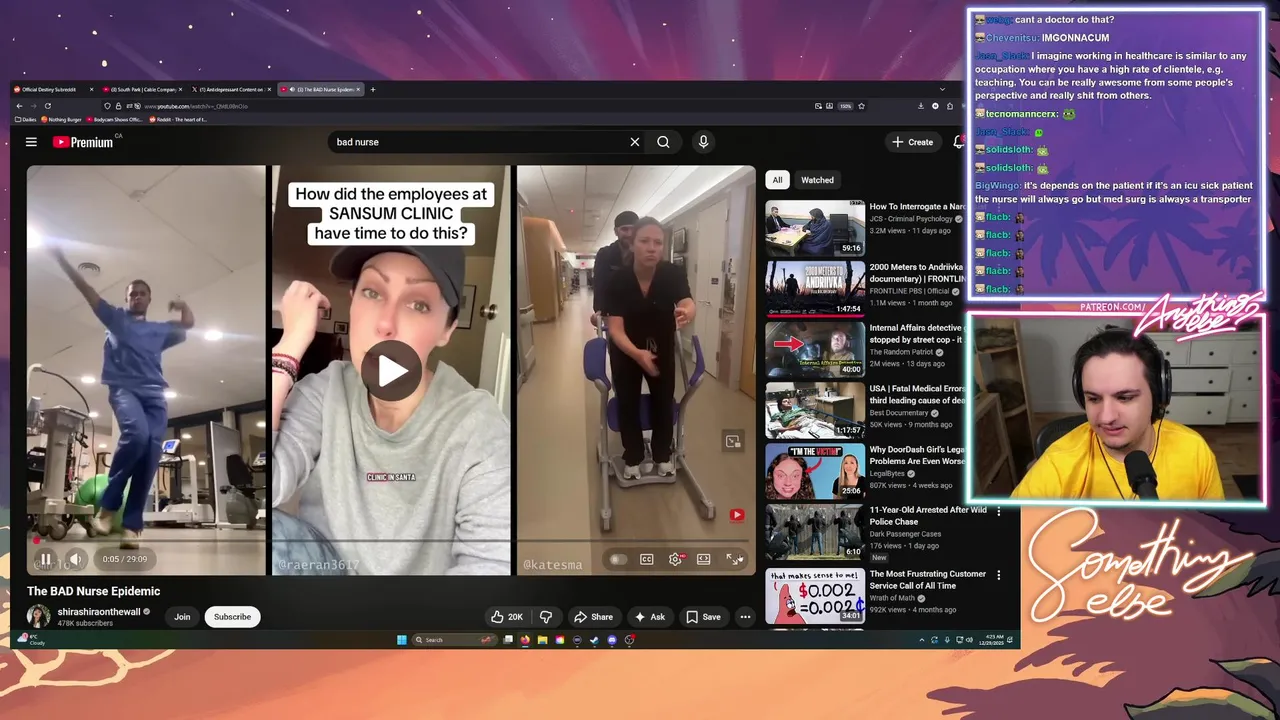Pause the video with player pause button
This screenshot has height=720, width=1280.
45,559
